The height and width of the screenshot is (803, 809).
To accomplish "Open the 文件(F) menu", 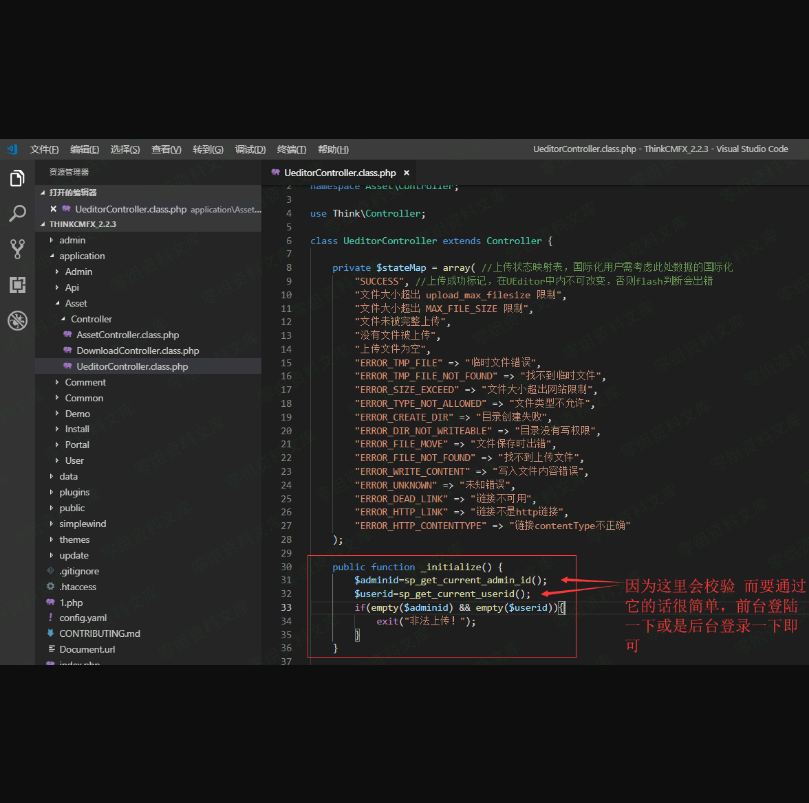I will [x=44, y=149].
